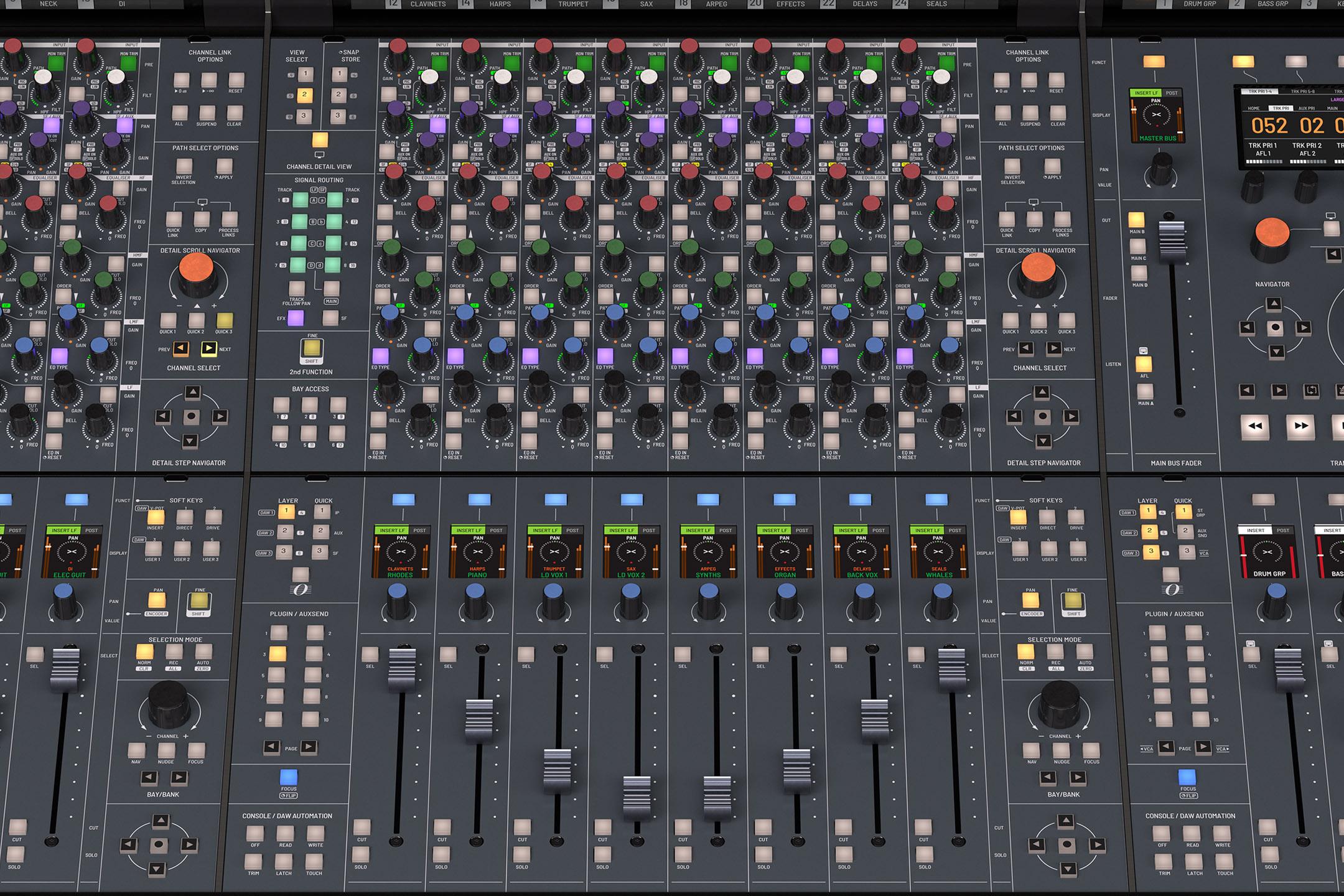Toggle the CUT button on the PIANO channel
The height and width of the screenshot is (896, 1344).
click(442, 826)
